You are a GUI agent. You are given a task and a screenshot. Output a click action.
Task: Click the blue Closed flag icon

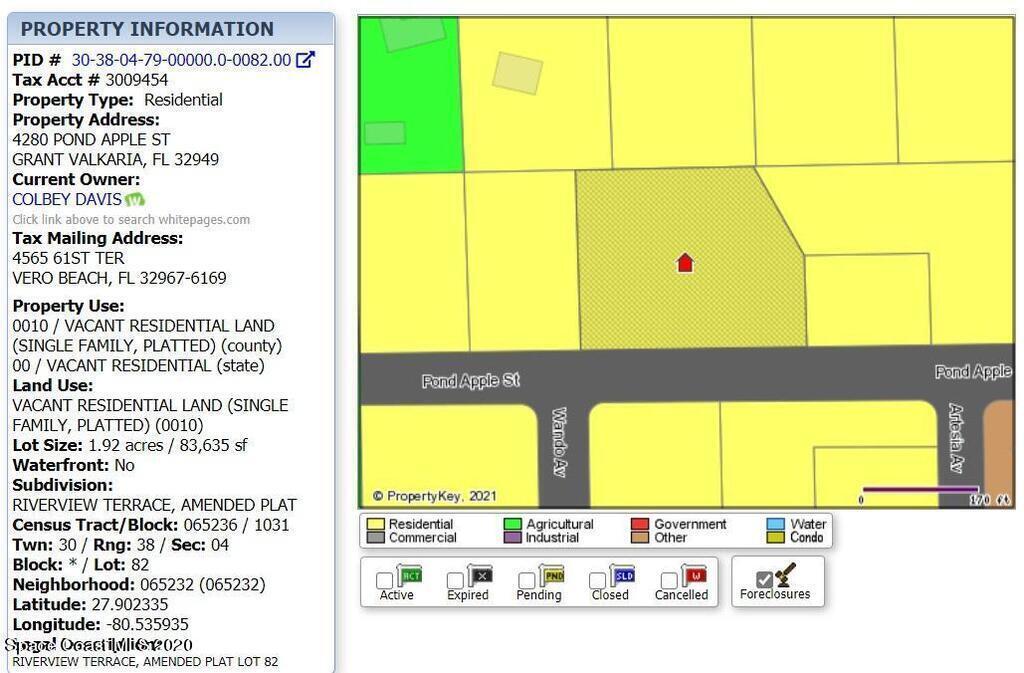[x=623, y=575]
